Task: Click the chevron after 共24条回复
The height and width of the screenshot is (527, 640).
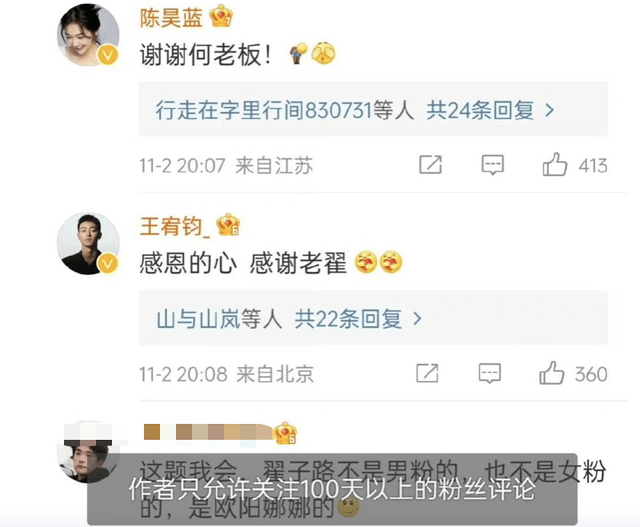Action: (550, 111)
